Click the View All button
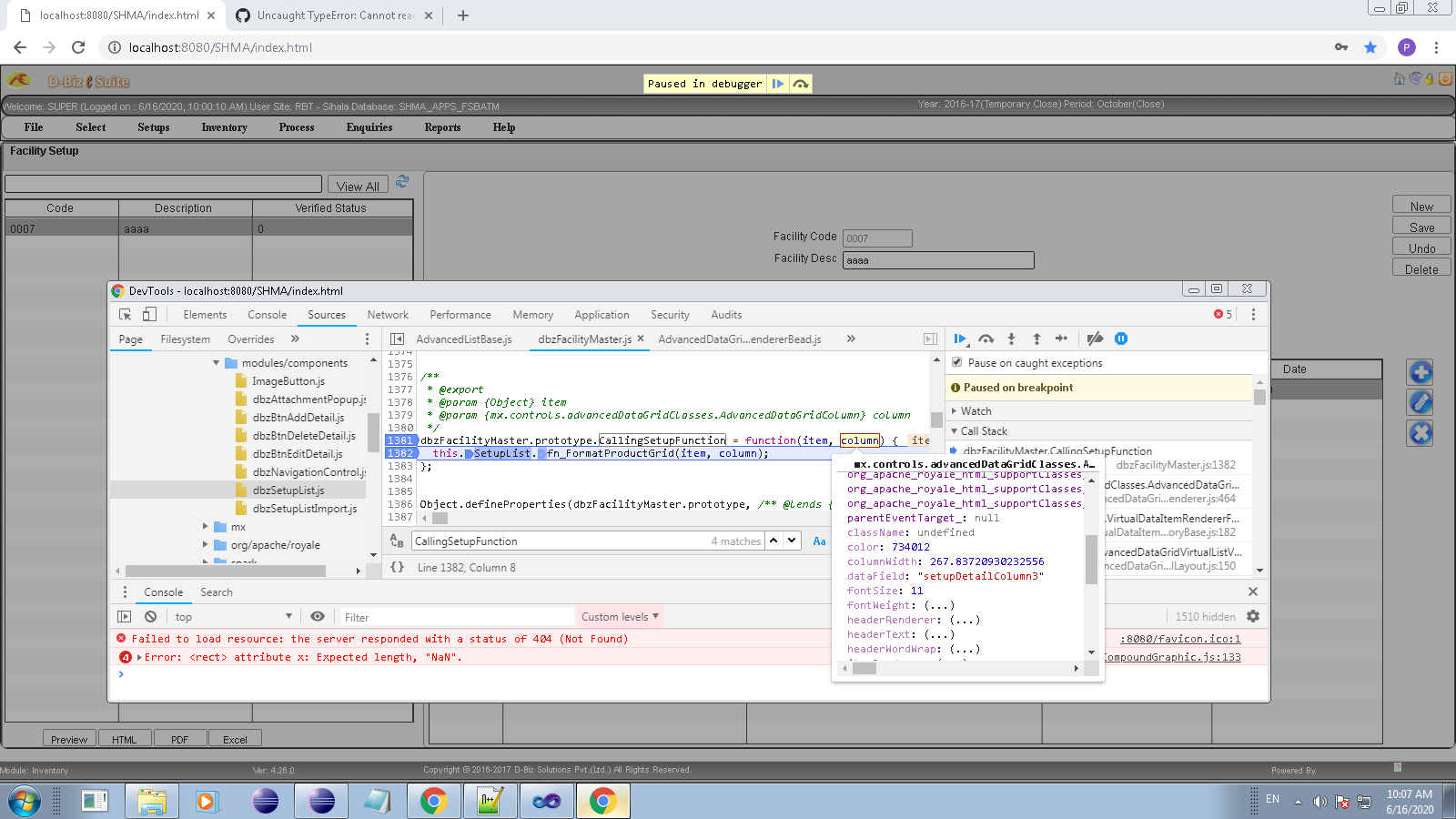1456x819 pixels. pyautogui.click(x=358, y=186)
